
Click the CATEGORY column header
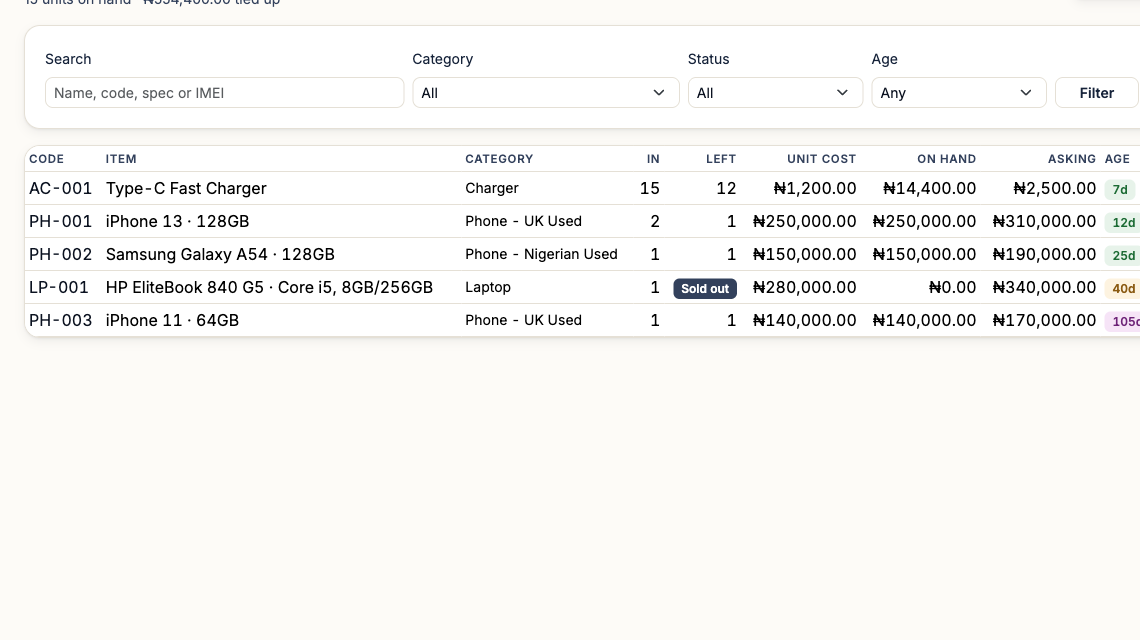click(x=499, y=159)
